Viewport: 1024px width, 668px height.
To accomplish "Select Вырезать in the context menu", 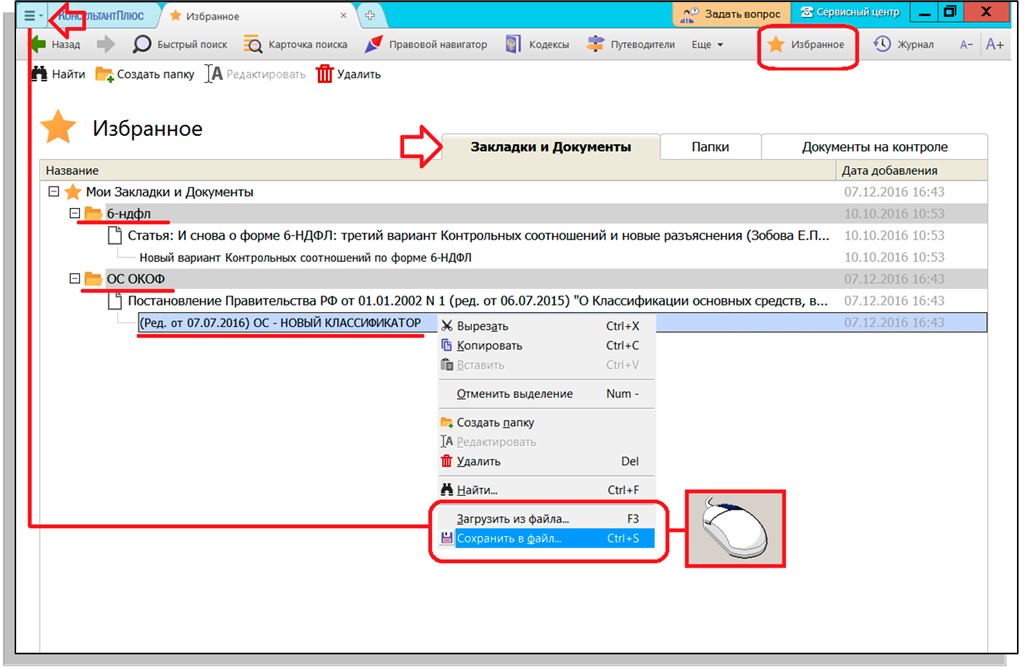I will coord(546,326).
